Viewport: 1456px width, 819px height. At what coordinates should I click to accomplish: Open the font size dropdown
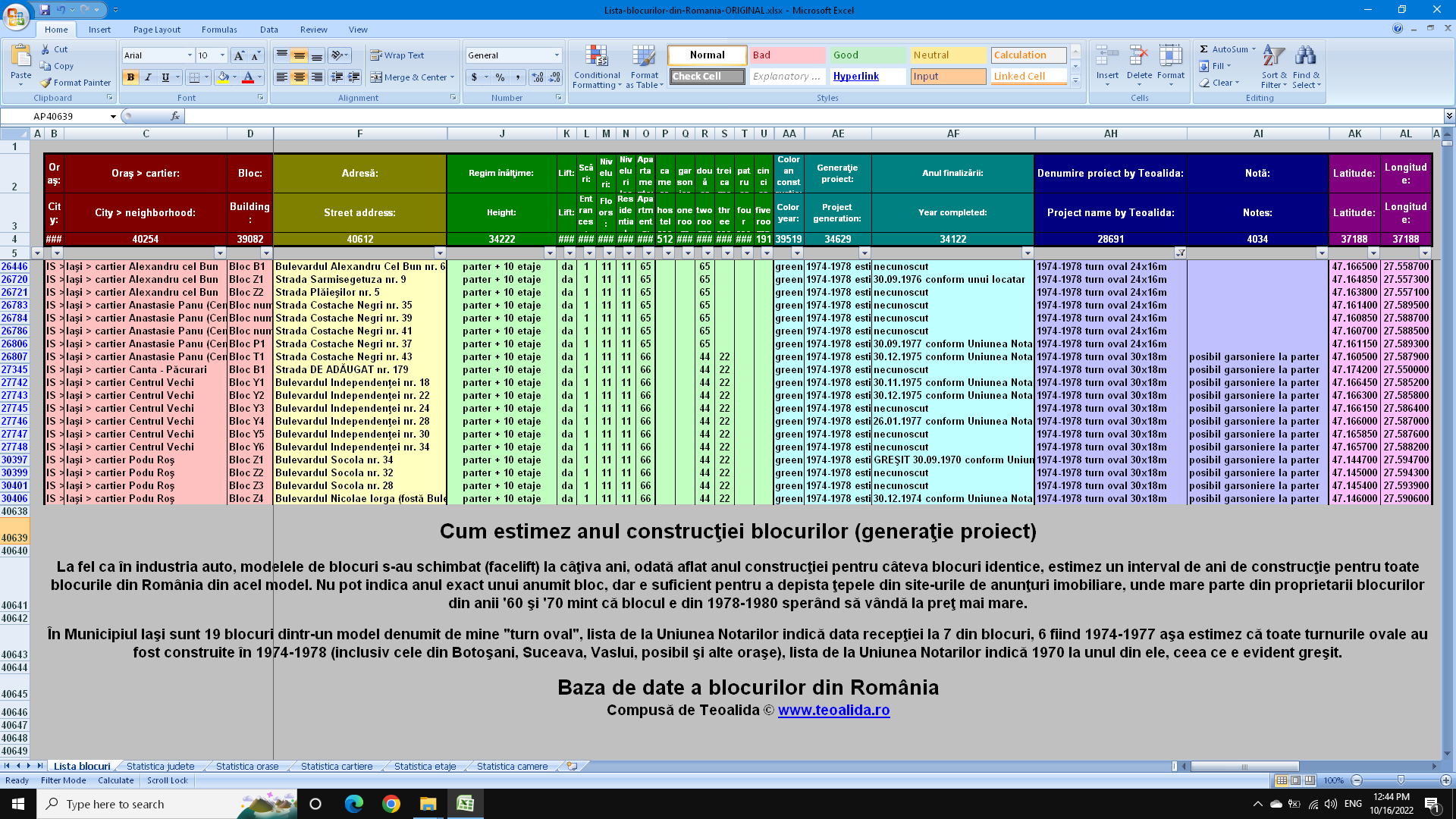click(x=222, y=55)
